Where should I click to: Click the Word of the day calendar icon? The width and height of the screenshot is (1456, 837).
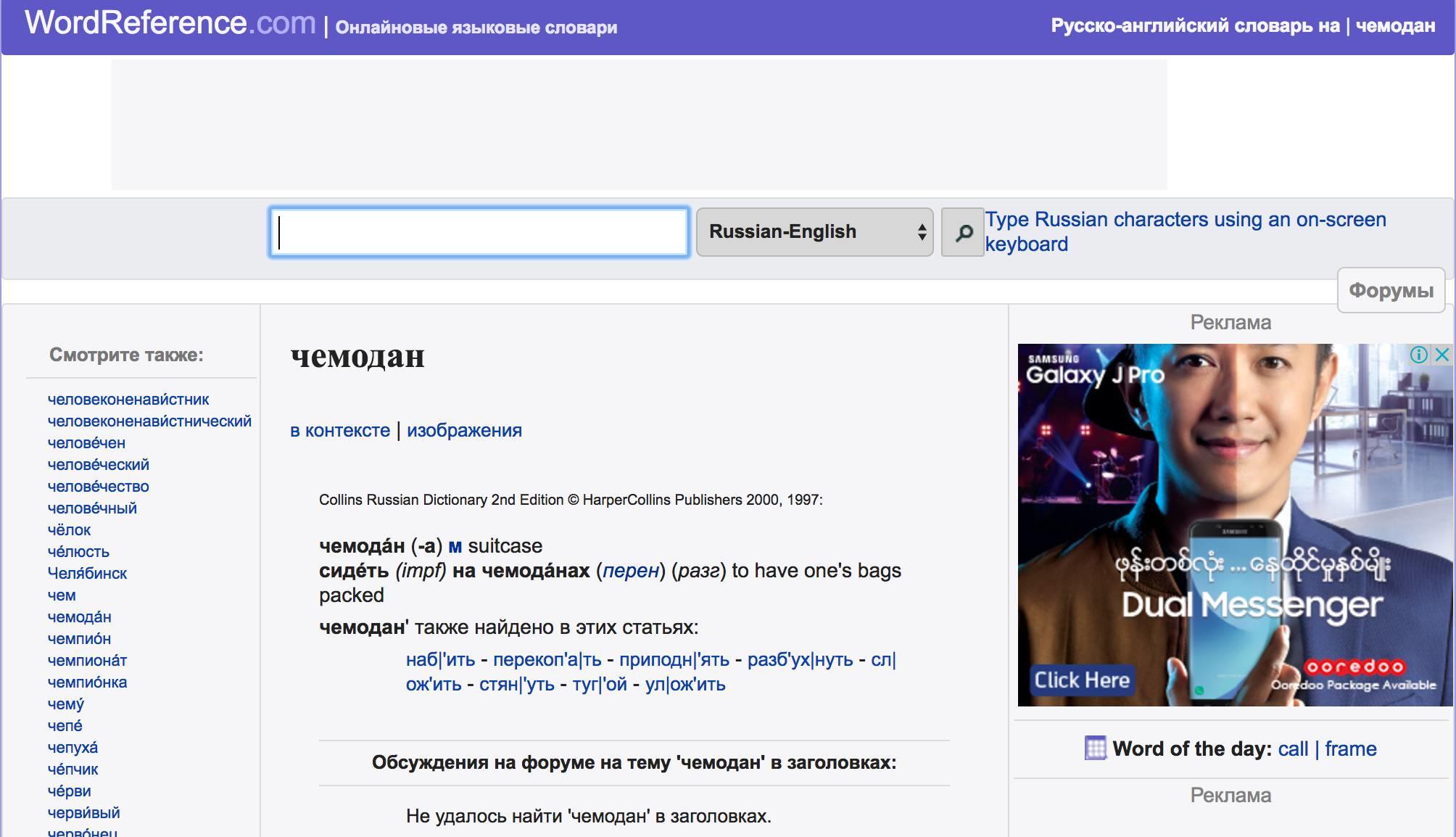point(1096,748)
